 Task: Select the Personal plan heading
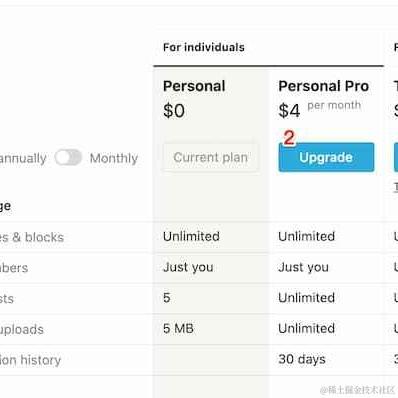pos(194,86)
